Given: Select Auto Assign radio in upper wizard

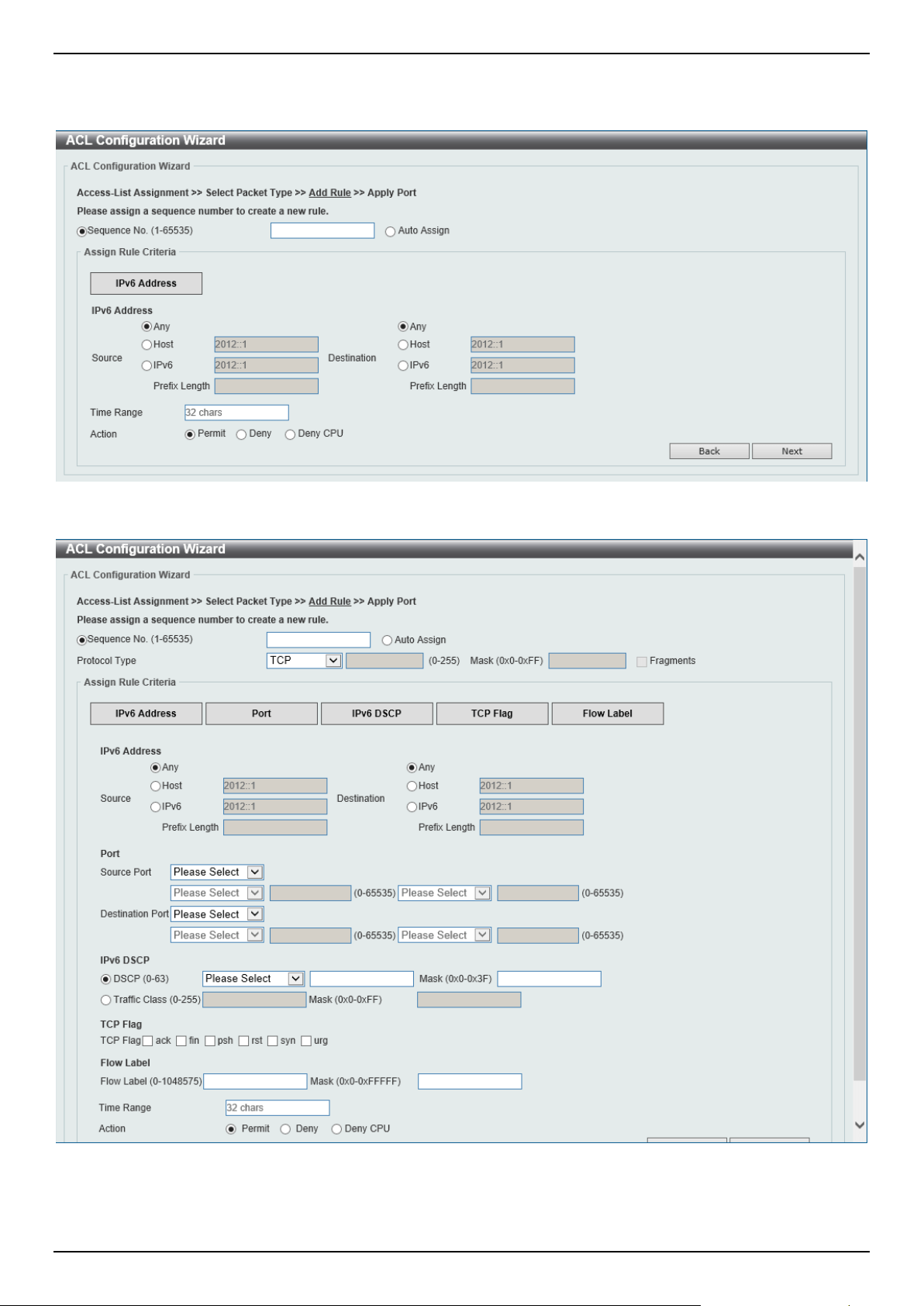Looking at the screenshot, I should pos(390,231).
